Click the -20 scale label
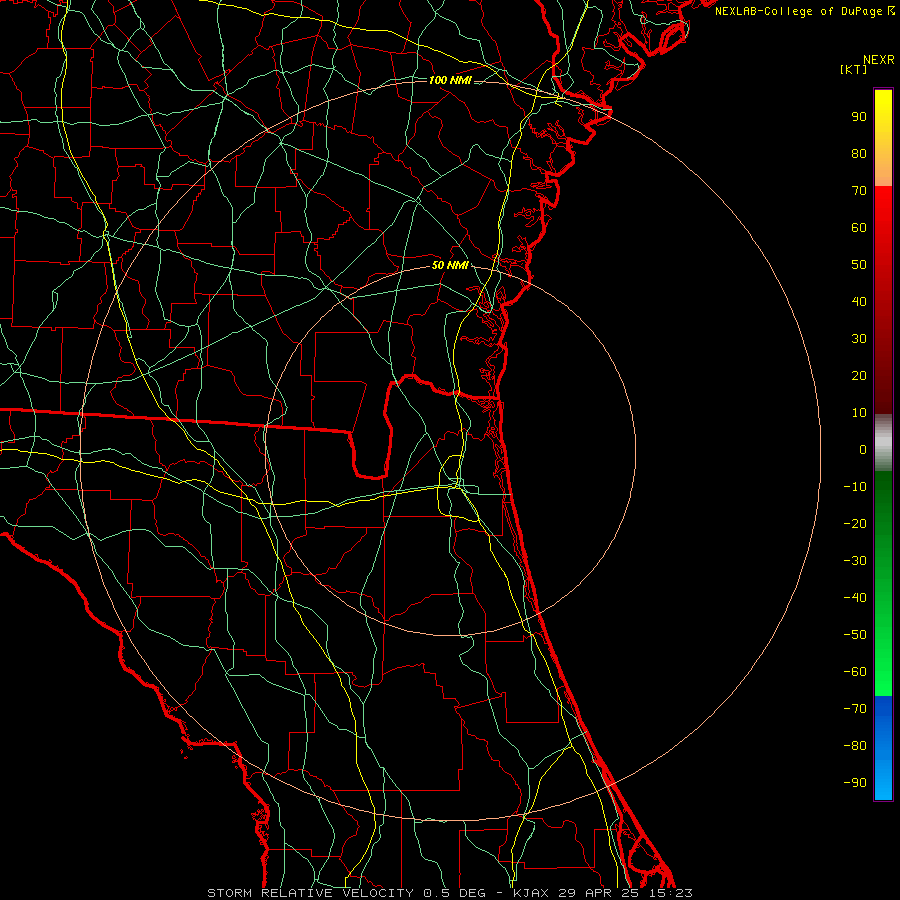The width and height of the screenshot is (900, 900). click(855, 523)
